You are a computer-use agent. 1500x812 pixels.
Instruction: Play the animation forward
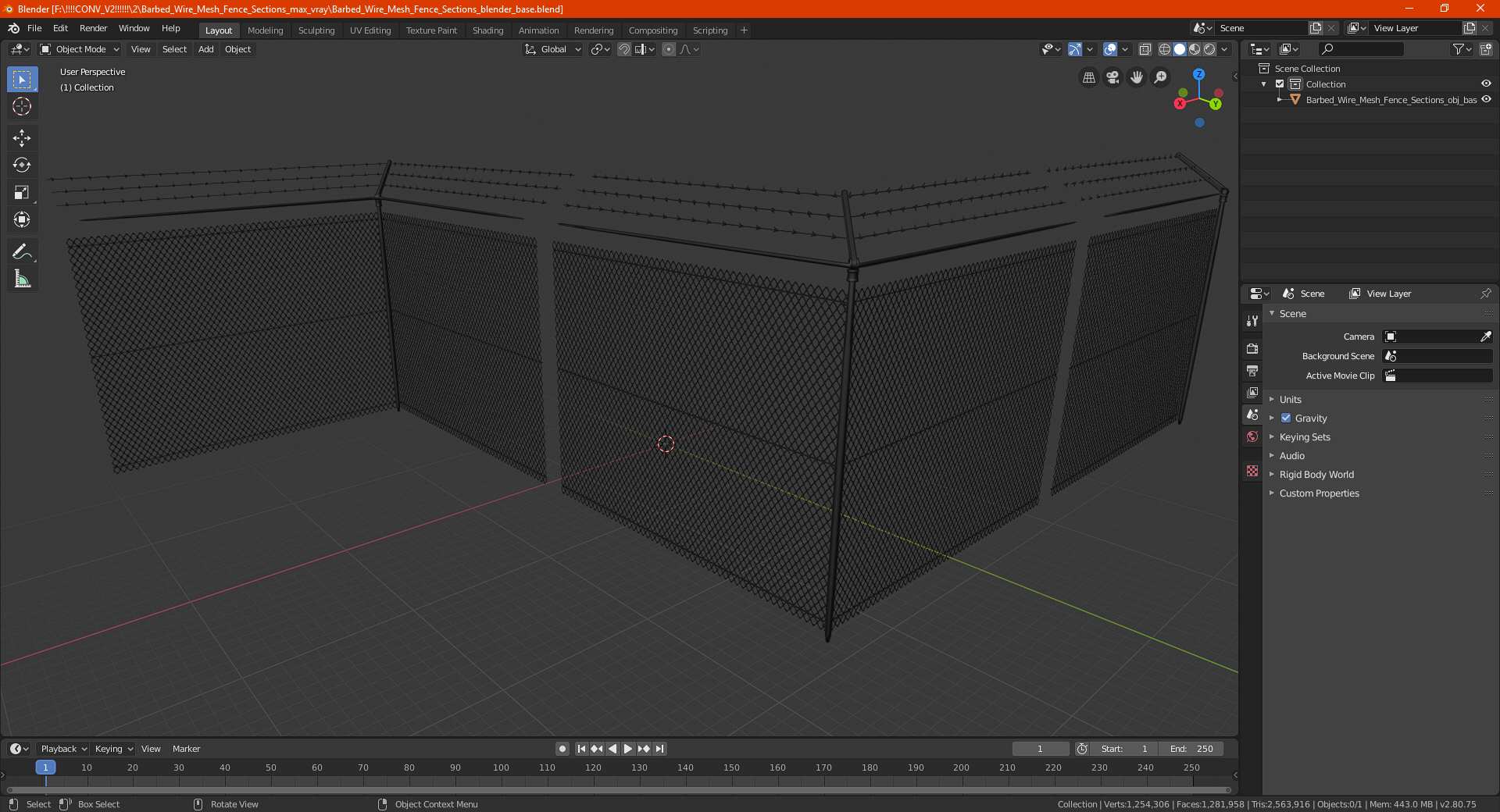pyautogui.click(x=628, y=749)
